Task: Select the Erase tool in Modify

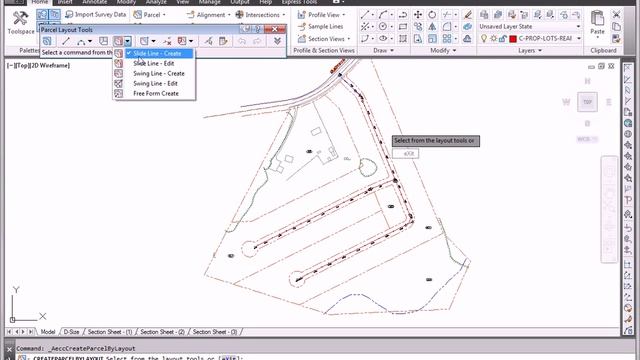Action: tap(468, 15)
